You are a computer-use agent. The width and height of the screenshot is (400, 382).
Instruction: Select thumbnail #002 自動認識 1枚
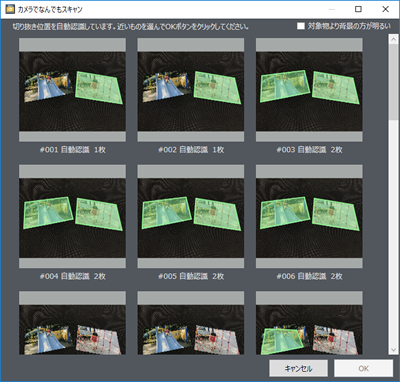[x=191, y=90]
